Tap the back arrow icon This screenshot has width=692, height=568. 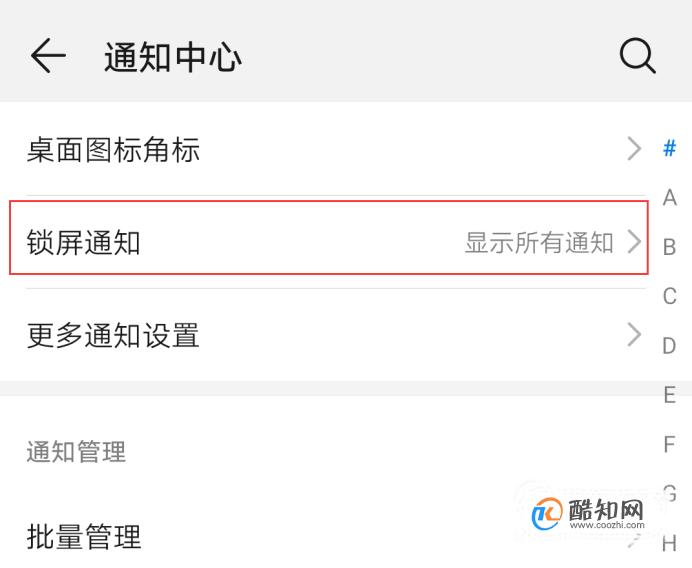click(x=48, y=56)
